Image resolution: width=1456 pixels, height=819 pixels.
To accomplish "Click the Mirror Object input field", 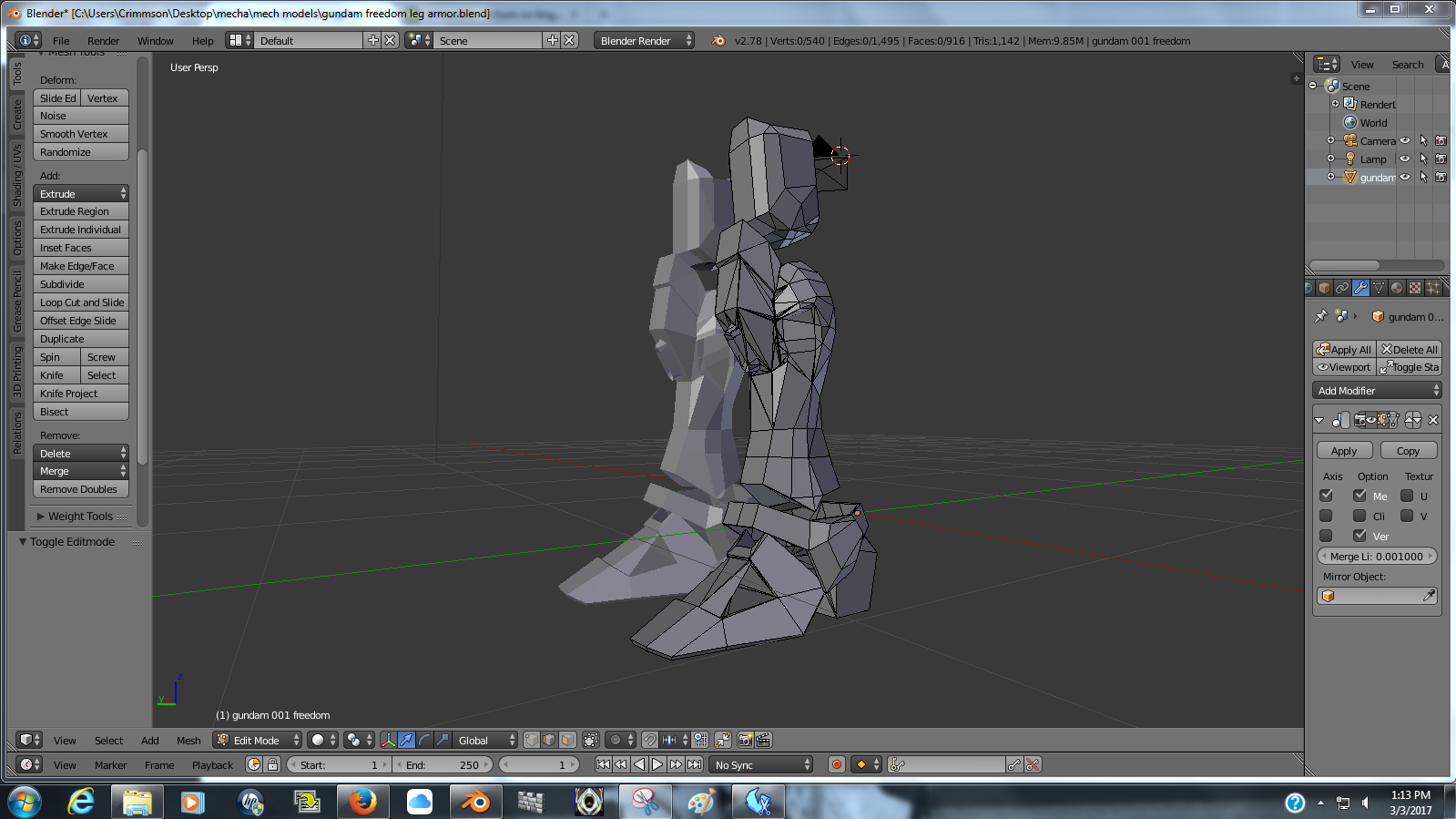I will (x=1377, y=596).
